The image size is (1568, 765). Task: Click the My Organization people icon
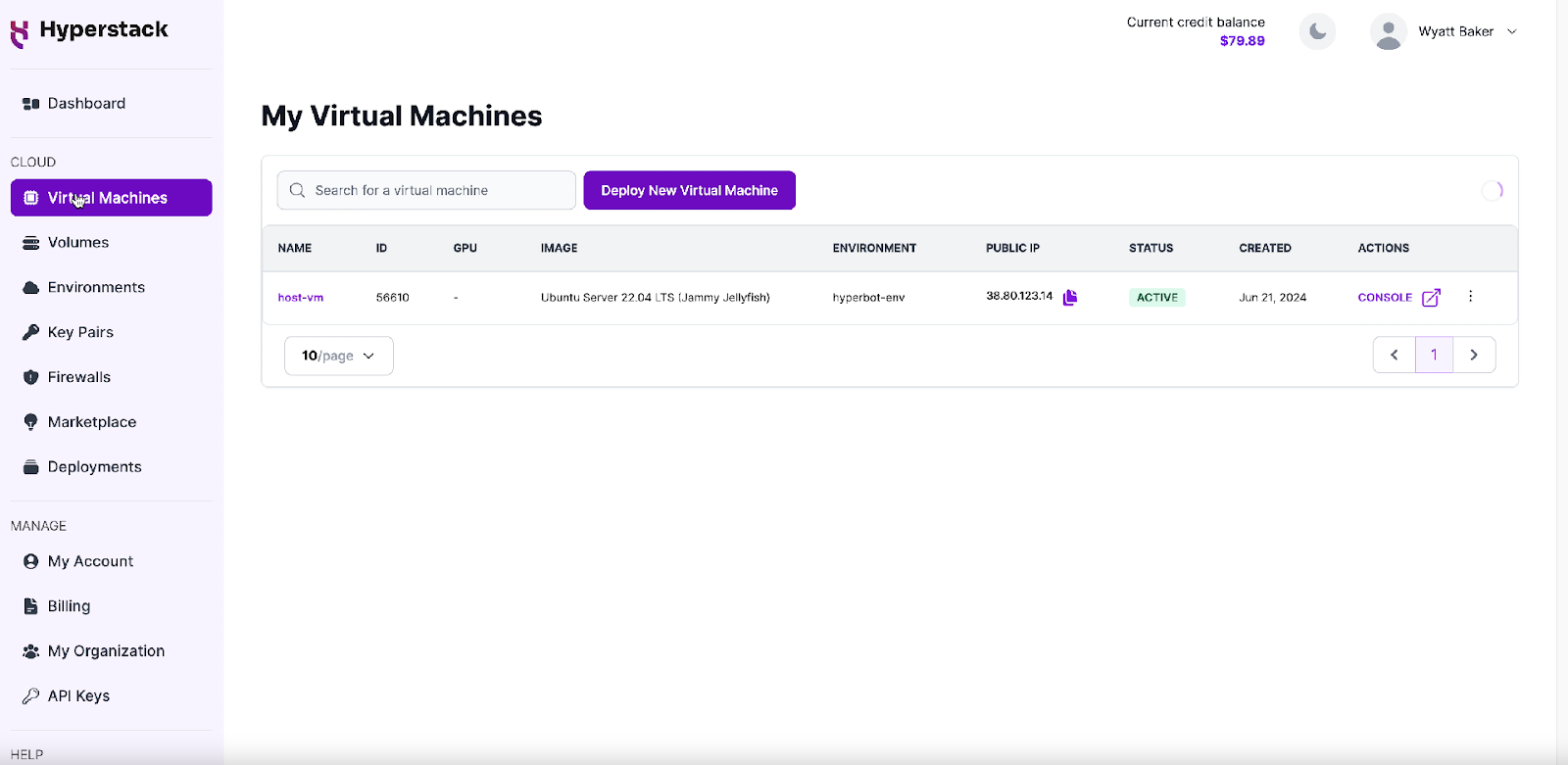point(30,651)
